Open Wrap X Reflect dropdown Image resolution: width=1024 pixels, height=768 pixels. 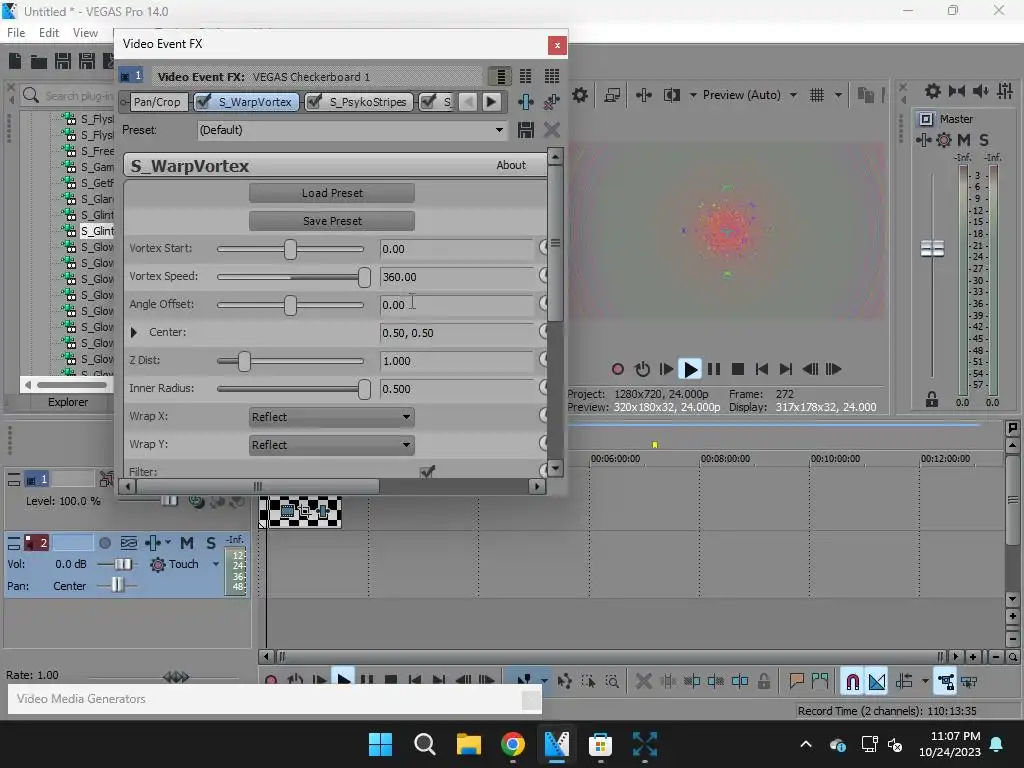pyautogui.click(x=332, y=417)
